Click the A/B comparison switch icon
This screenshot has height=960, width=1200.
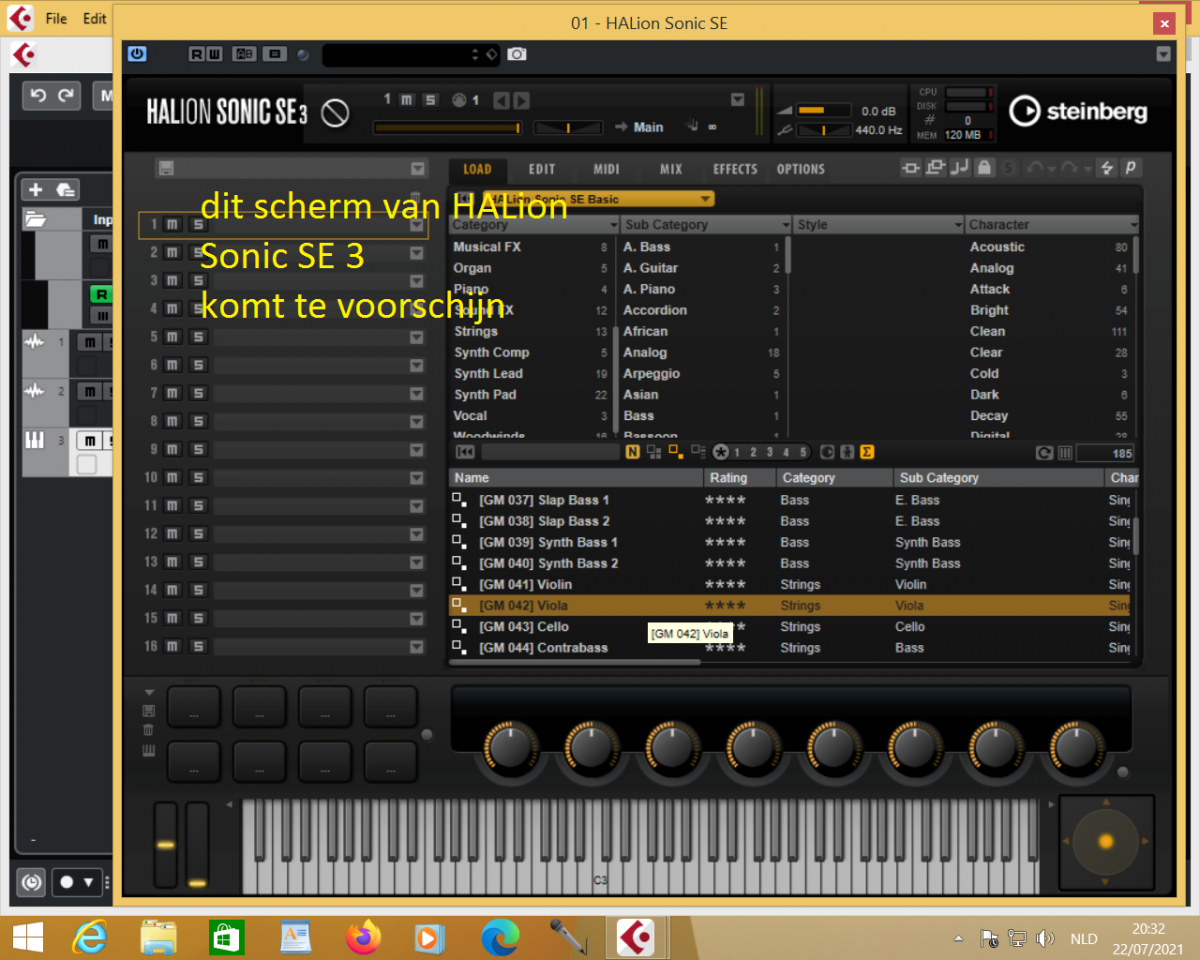(245, 54)
